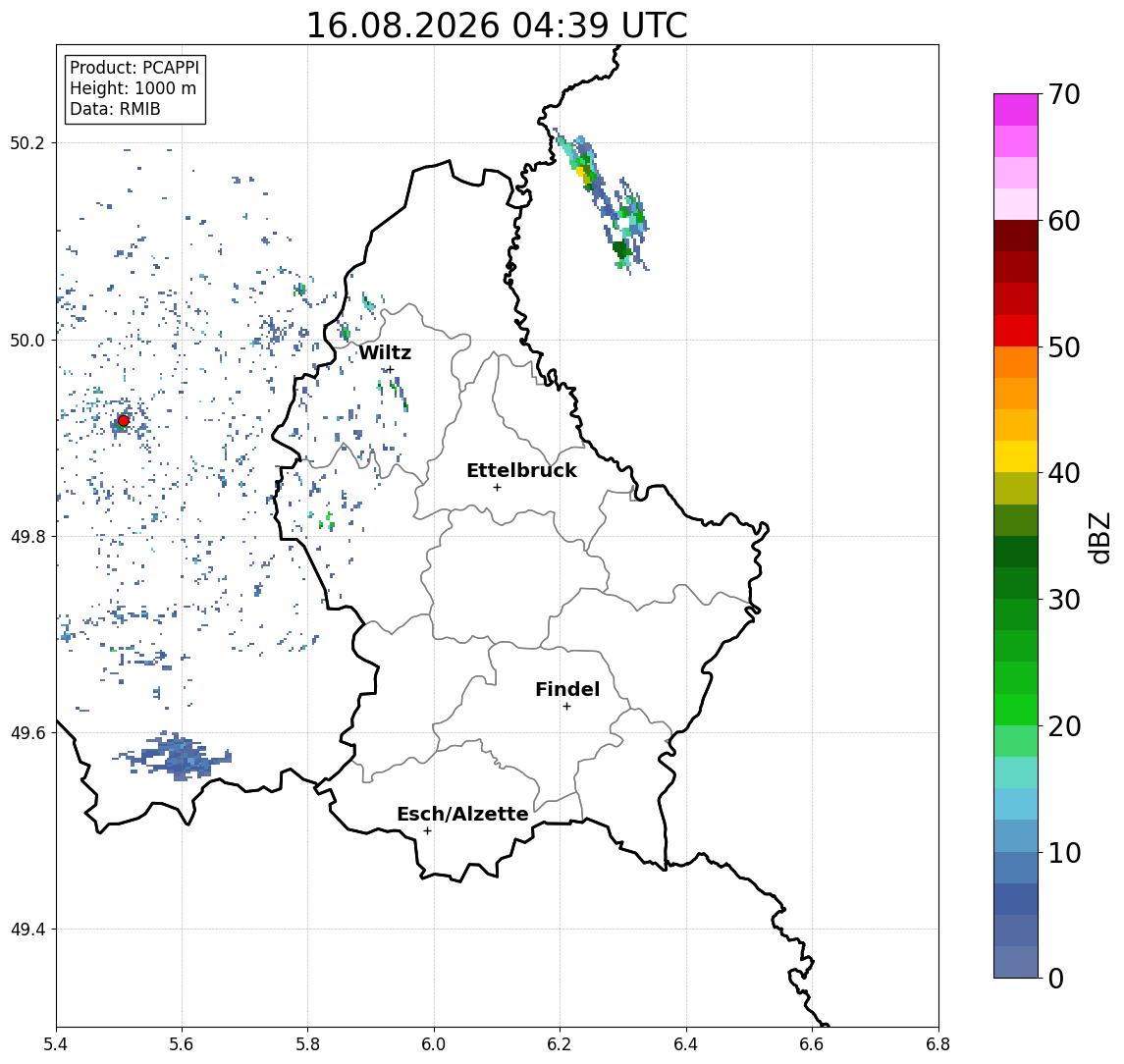The height and width of the screenshot is (1064, 1124).
Task: Click the red radar location marker
Action: (124, 421)
